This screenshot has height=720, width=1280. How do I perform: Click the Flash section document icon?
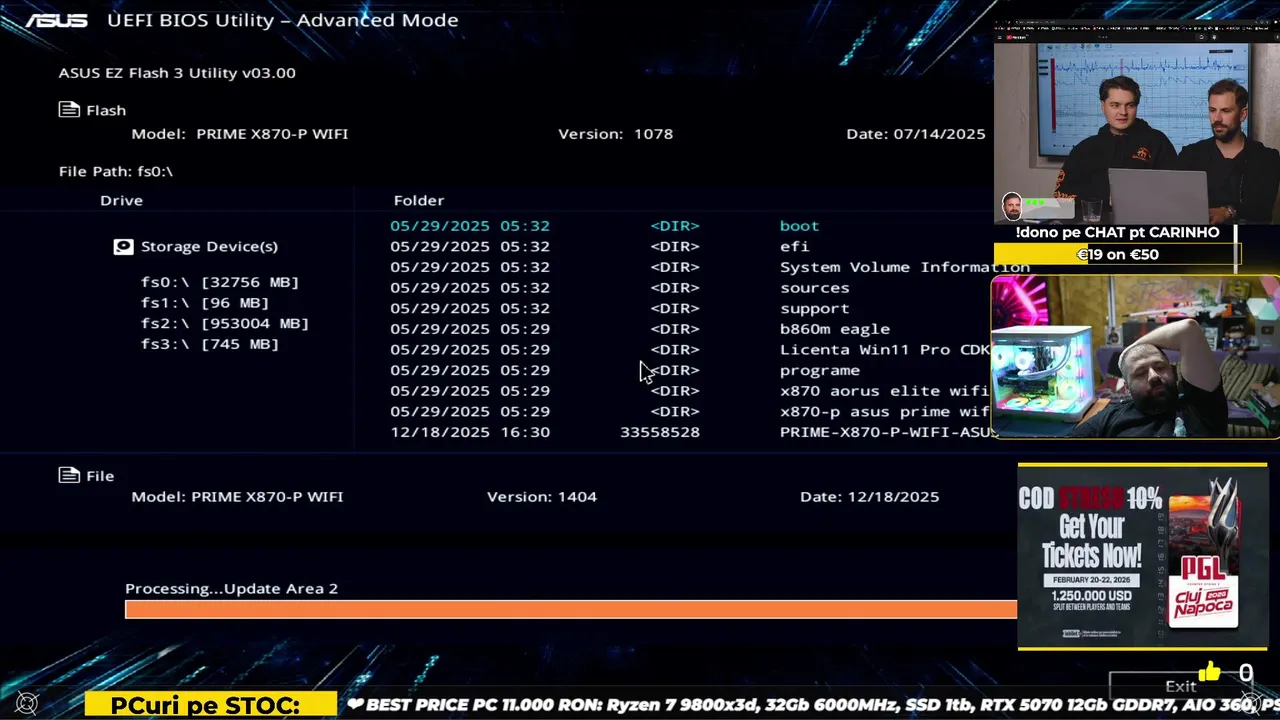pos(69,110)
